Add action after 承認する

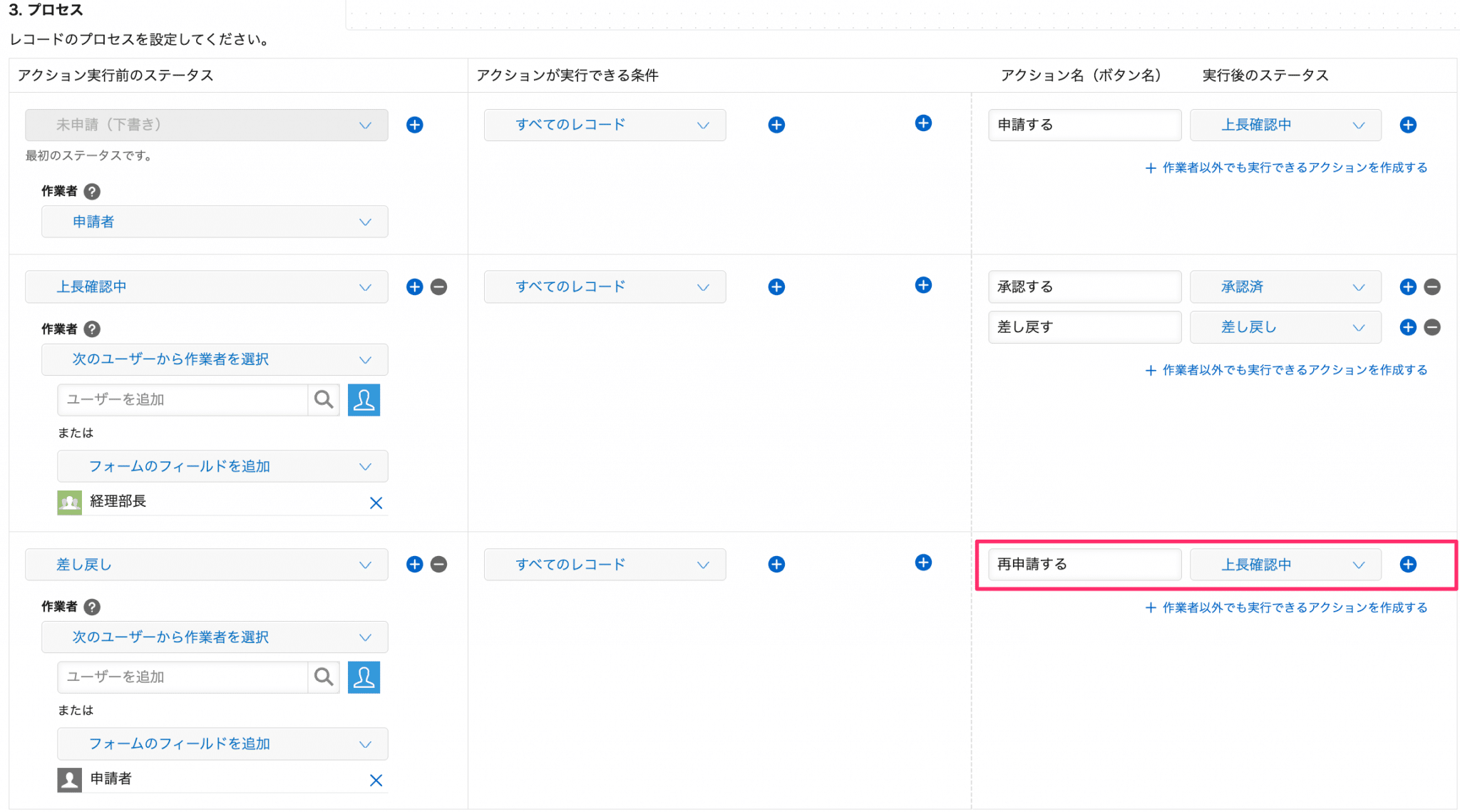(1408, 287)
